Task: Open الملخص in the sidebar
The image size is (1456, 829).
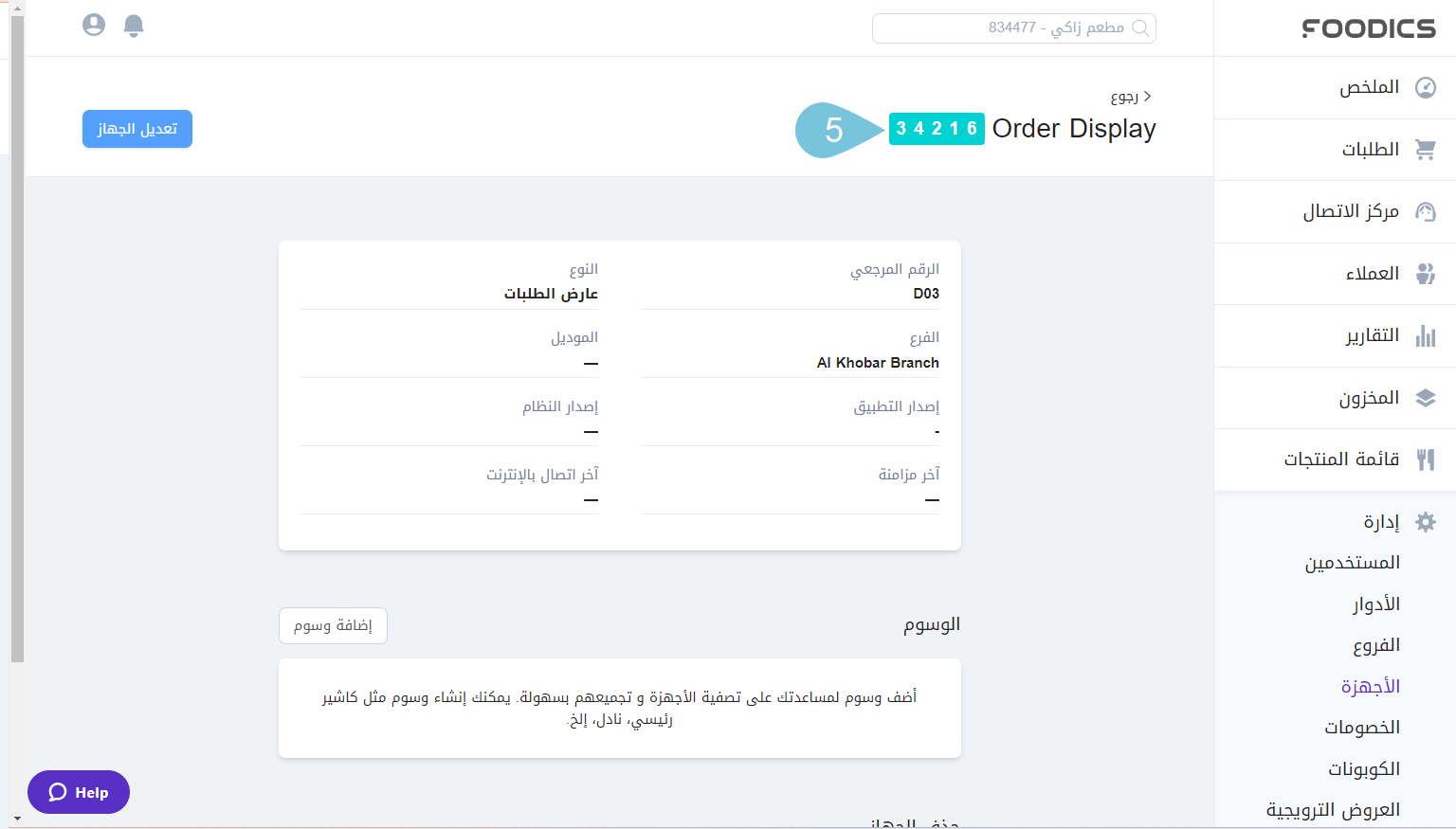Action: coord(1335,87)
